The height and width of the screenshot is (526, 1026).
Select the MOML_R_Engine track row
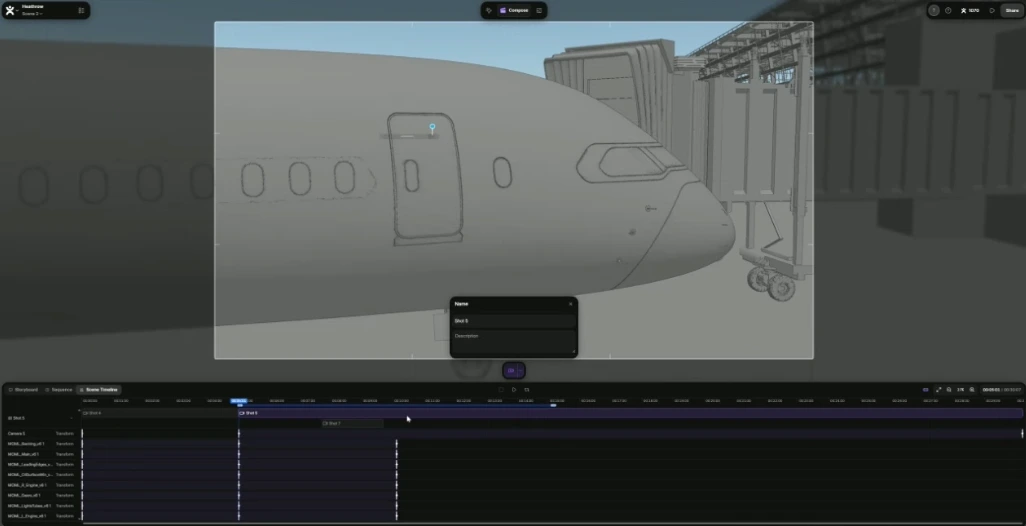[x=41, y=485]
